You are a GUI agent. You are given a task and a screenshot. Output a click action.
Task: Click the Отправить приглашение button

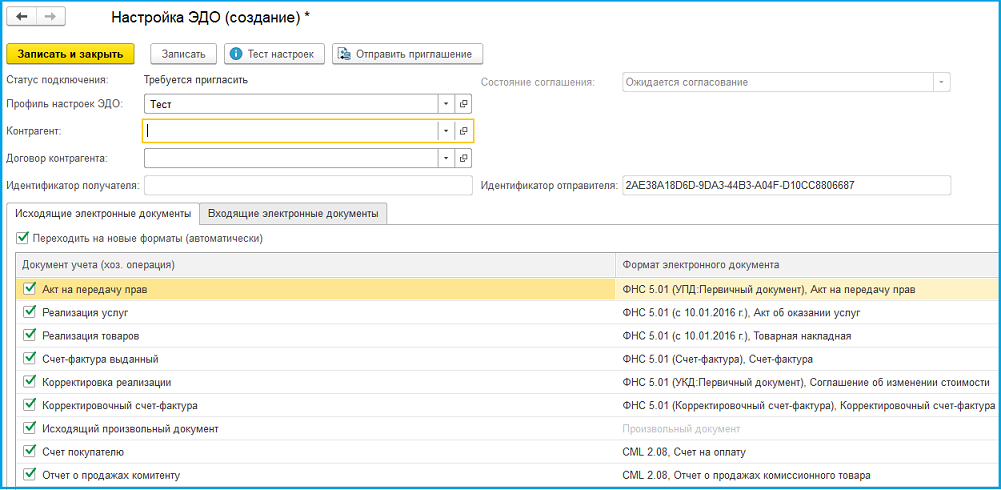click(408, 54)
